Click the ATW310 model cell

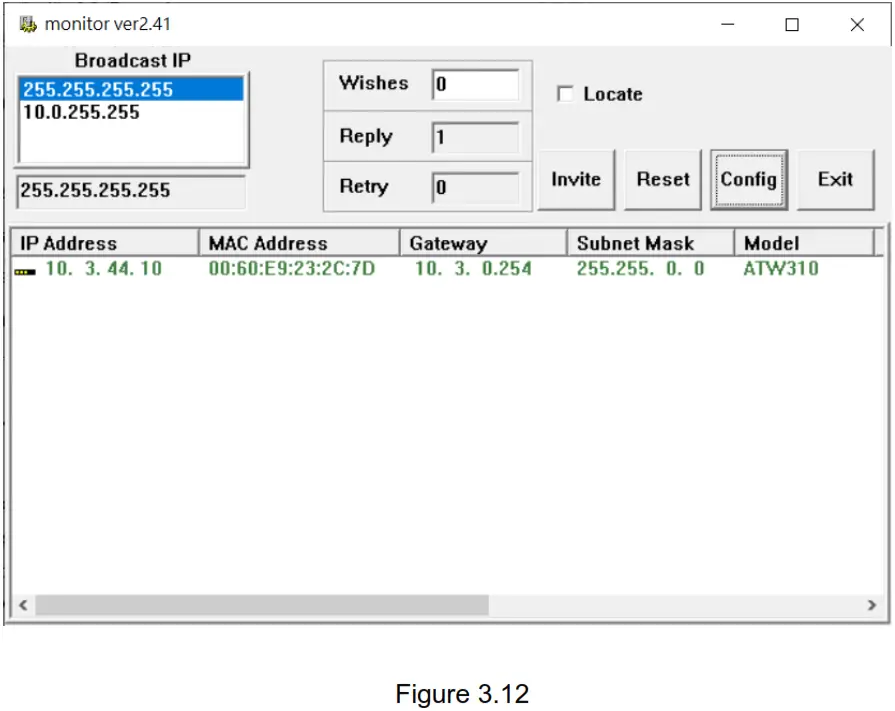click(781, 268)
